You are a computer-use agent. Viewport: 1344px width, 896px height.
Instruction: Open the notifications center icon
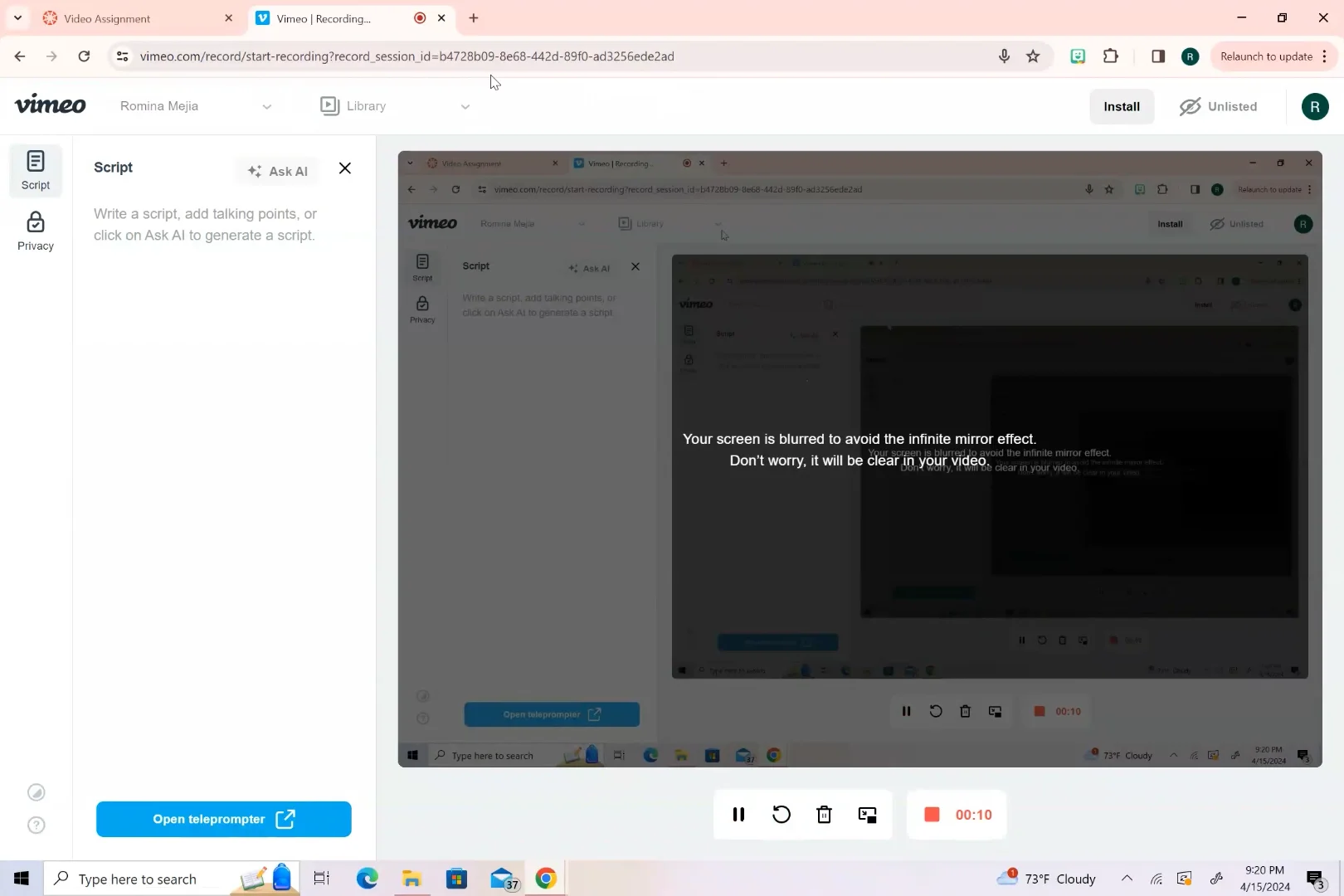1315,879
